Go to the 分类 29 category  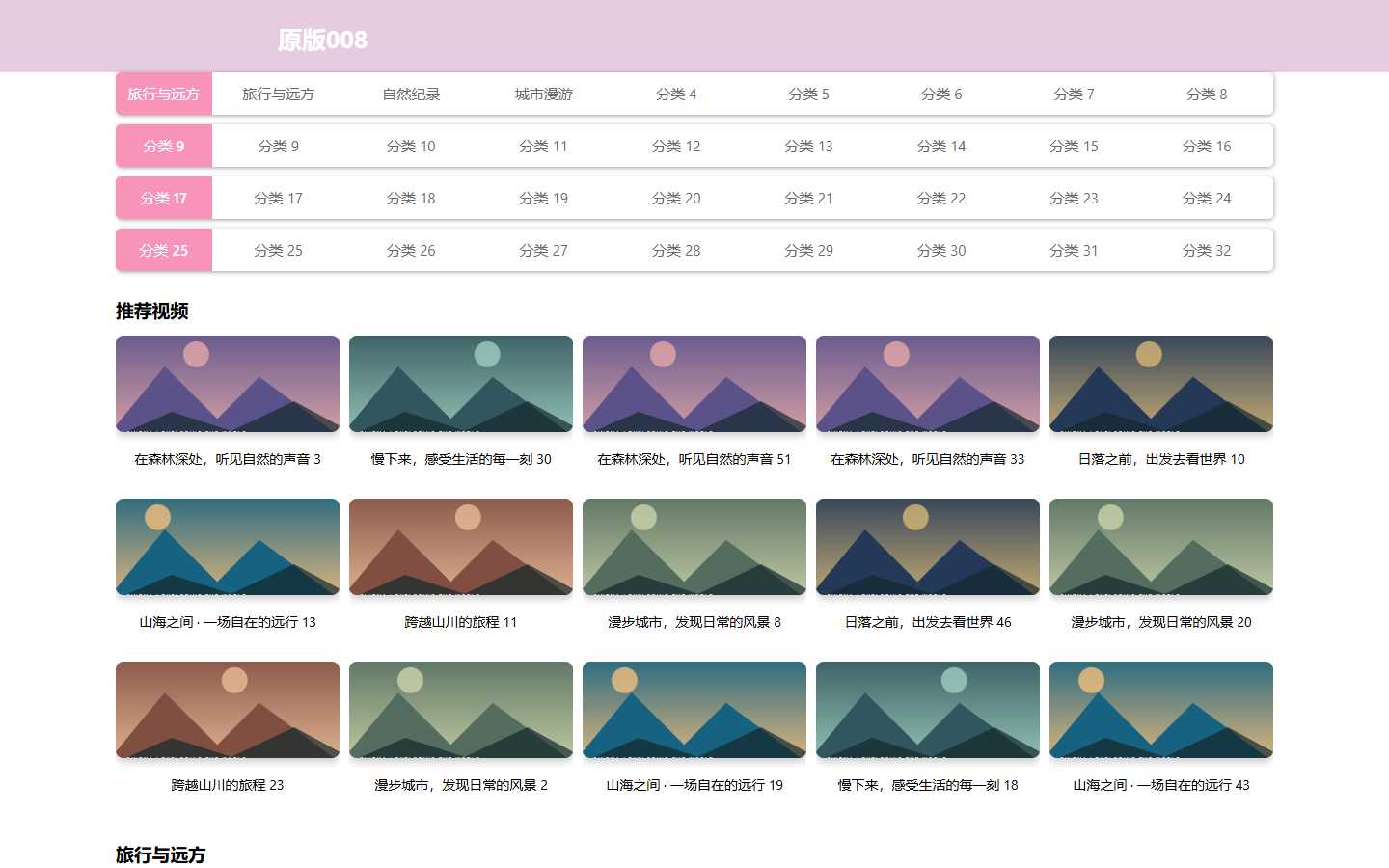click(809, 251)
